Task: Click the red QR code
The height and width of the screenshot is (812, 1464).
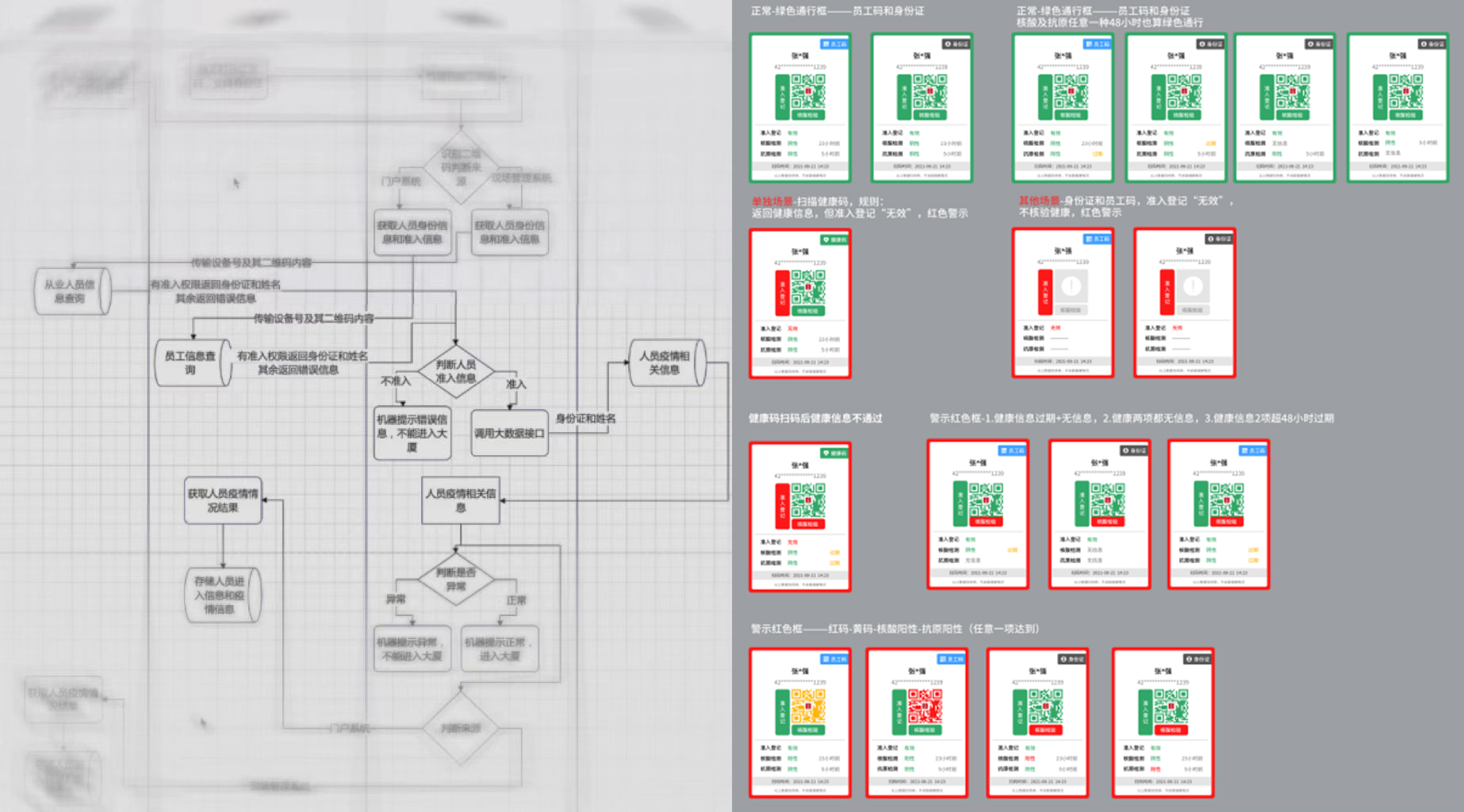Action: (924, 704)
